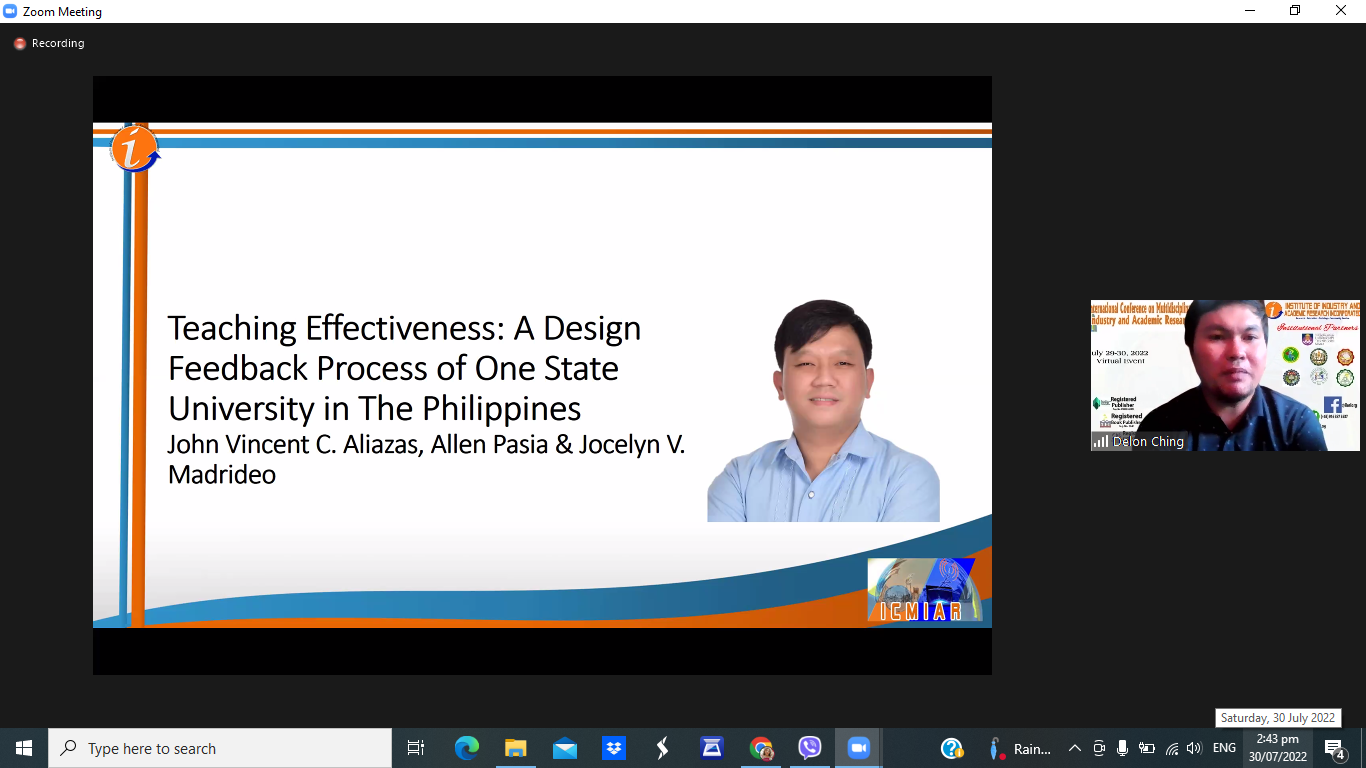
Task: Open File Explorer from the taskbar
Action: point(515,748)
